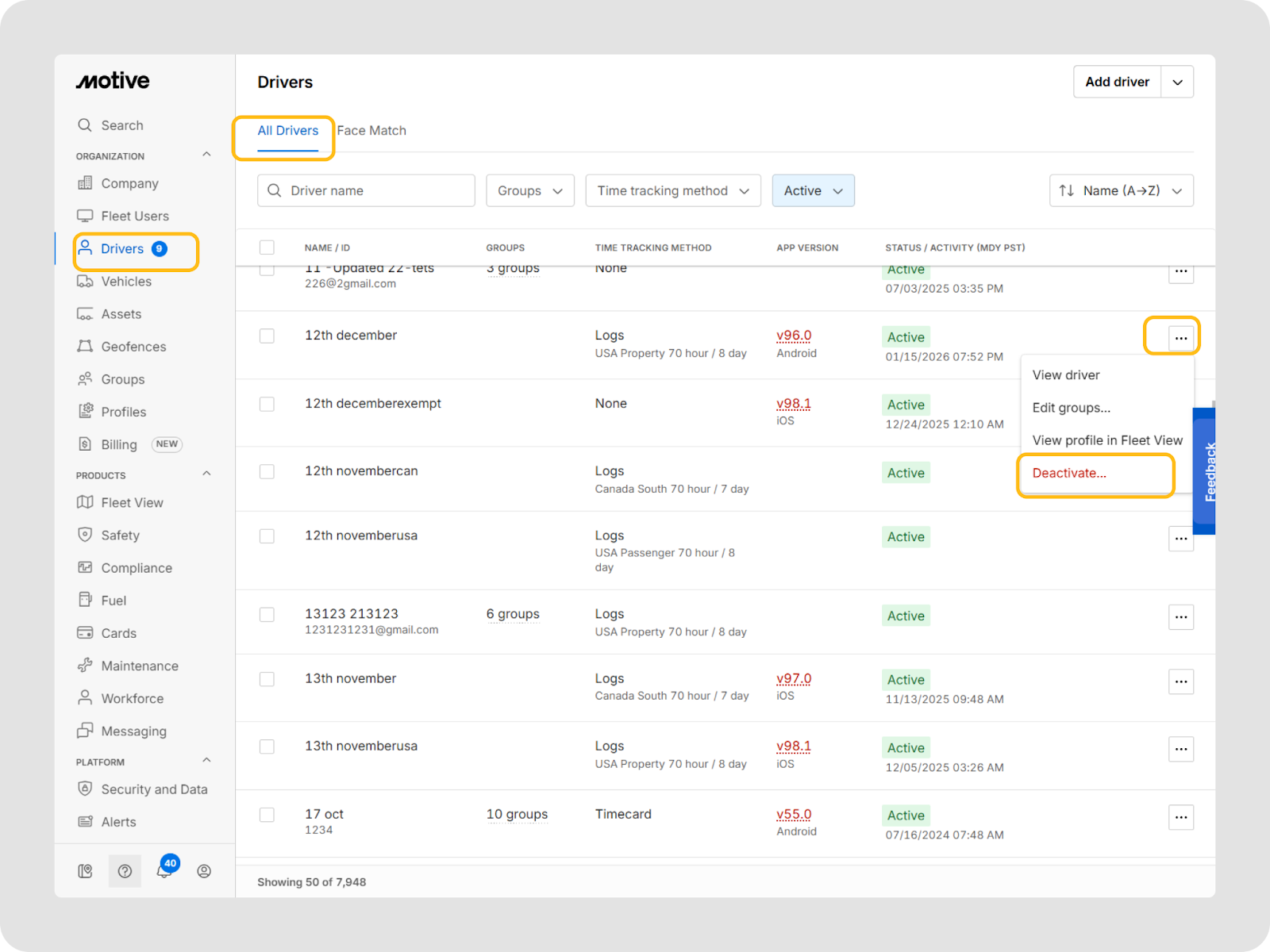Switch to the Face Match tab

[371, 131]
